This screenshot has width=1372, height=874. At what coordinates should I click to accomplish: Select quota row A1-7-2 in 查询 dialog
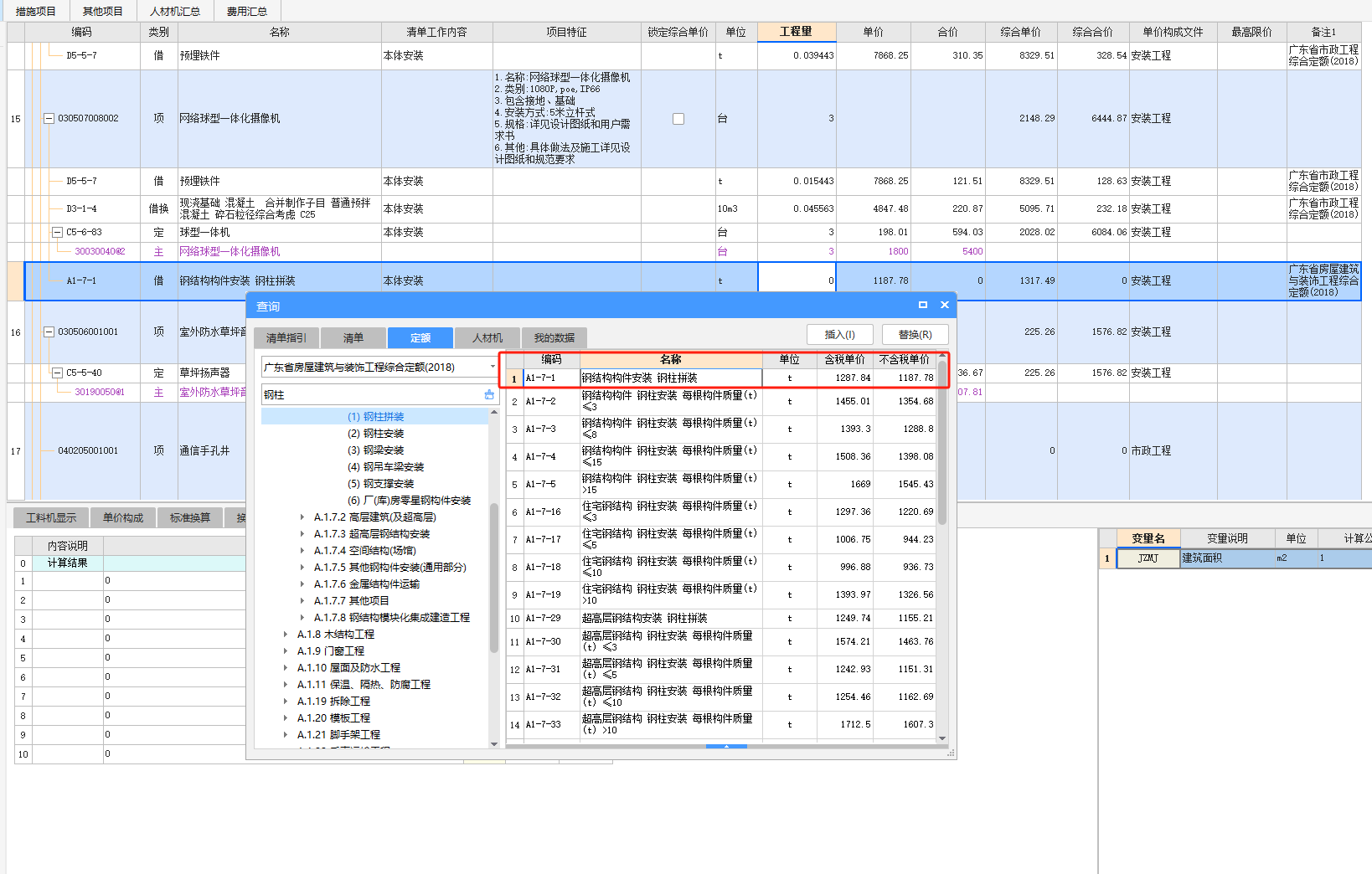click(721, 401)
